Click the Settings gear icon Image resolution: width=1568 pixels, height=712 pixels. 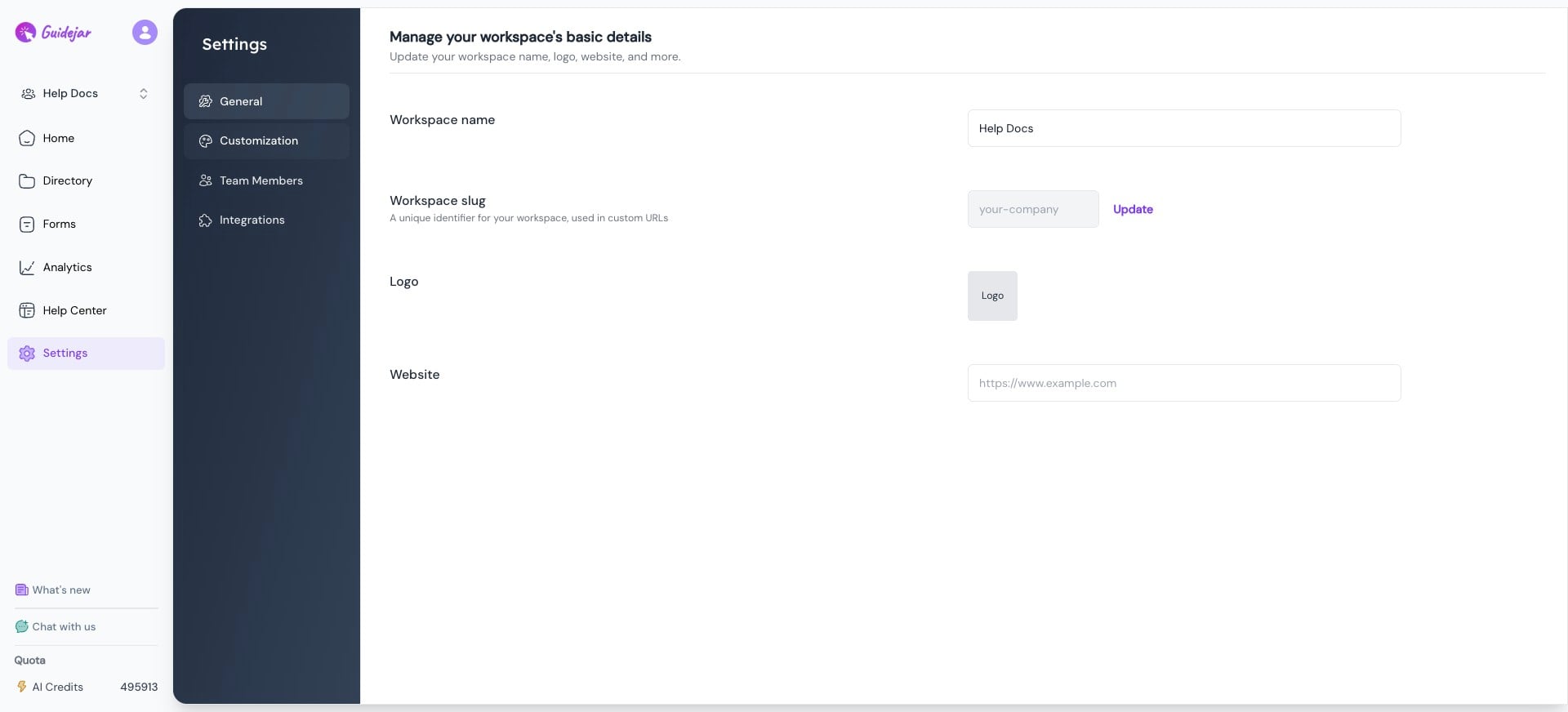pos(27,354)
